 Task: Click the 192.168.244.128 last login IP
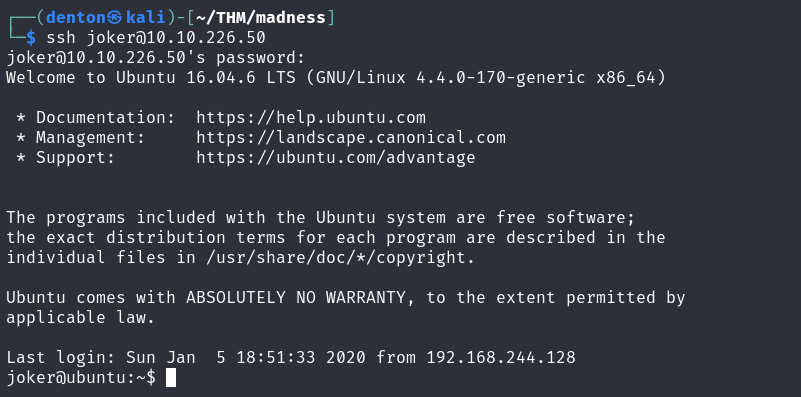[x=501, y=357]
